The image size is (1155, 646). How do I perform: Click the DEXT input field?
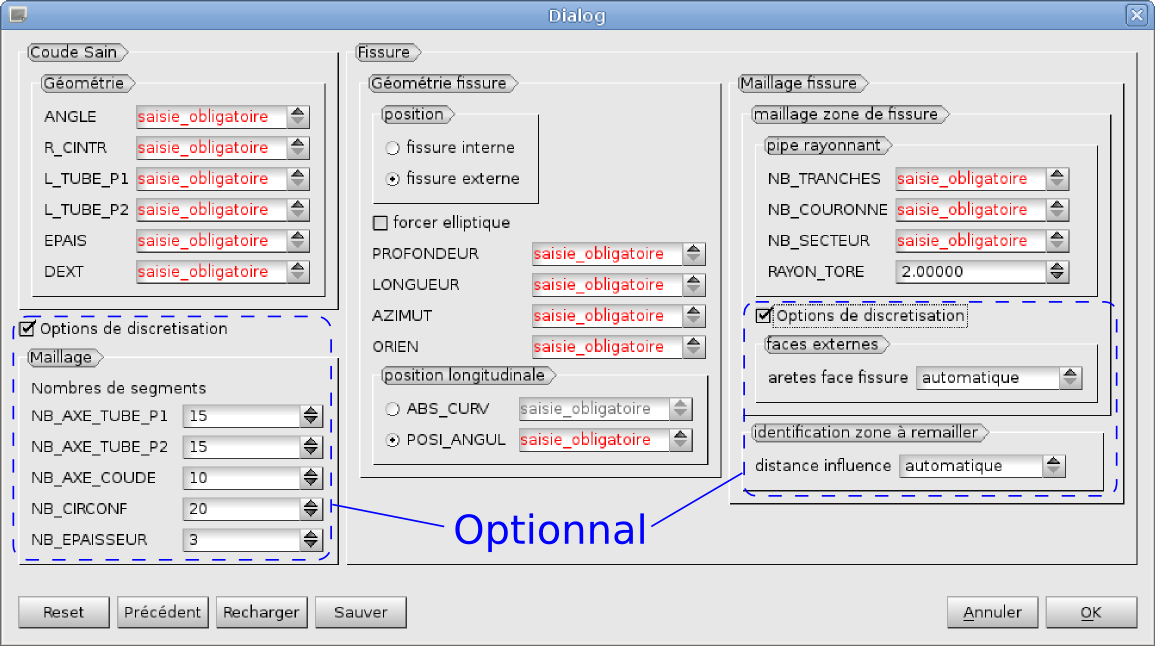click(210, 272)
